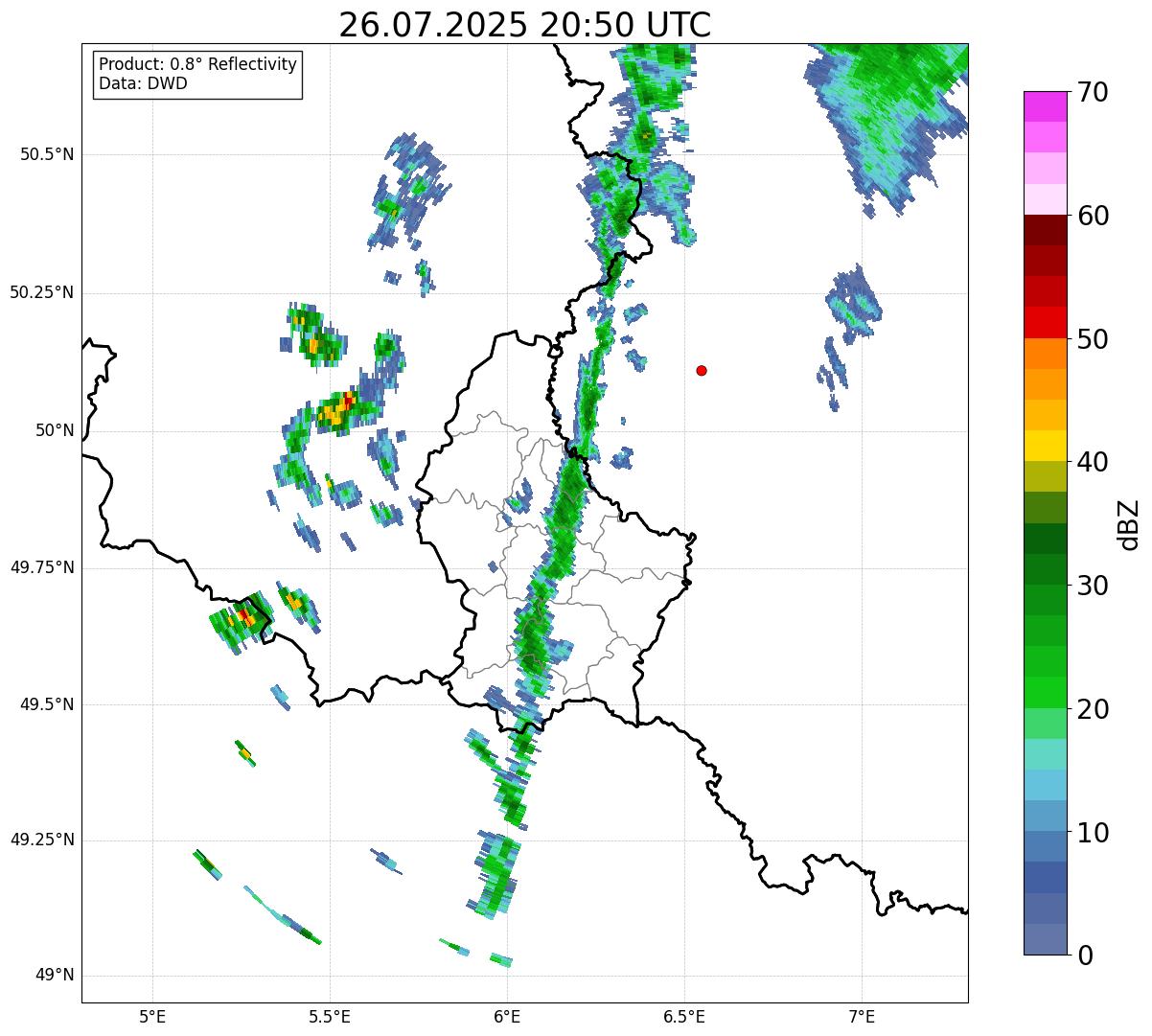Click the 49.75°N latitude label
The width and height of the screenshot is (1152, 1036).
point(42,567)
